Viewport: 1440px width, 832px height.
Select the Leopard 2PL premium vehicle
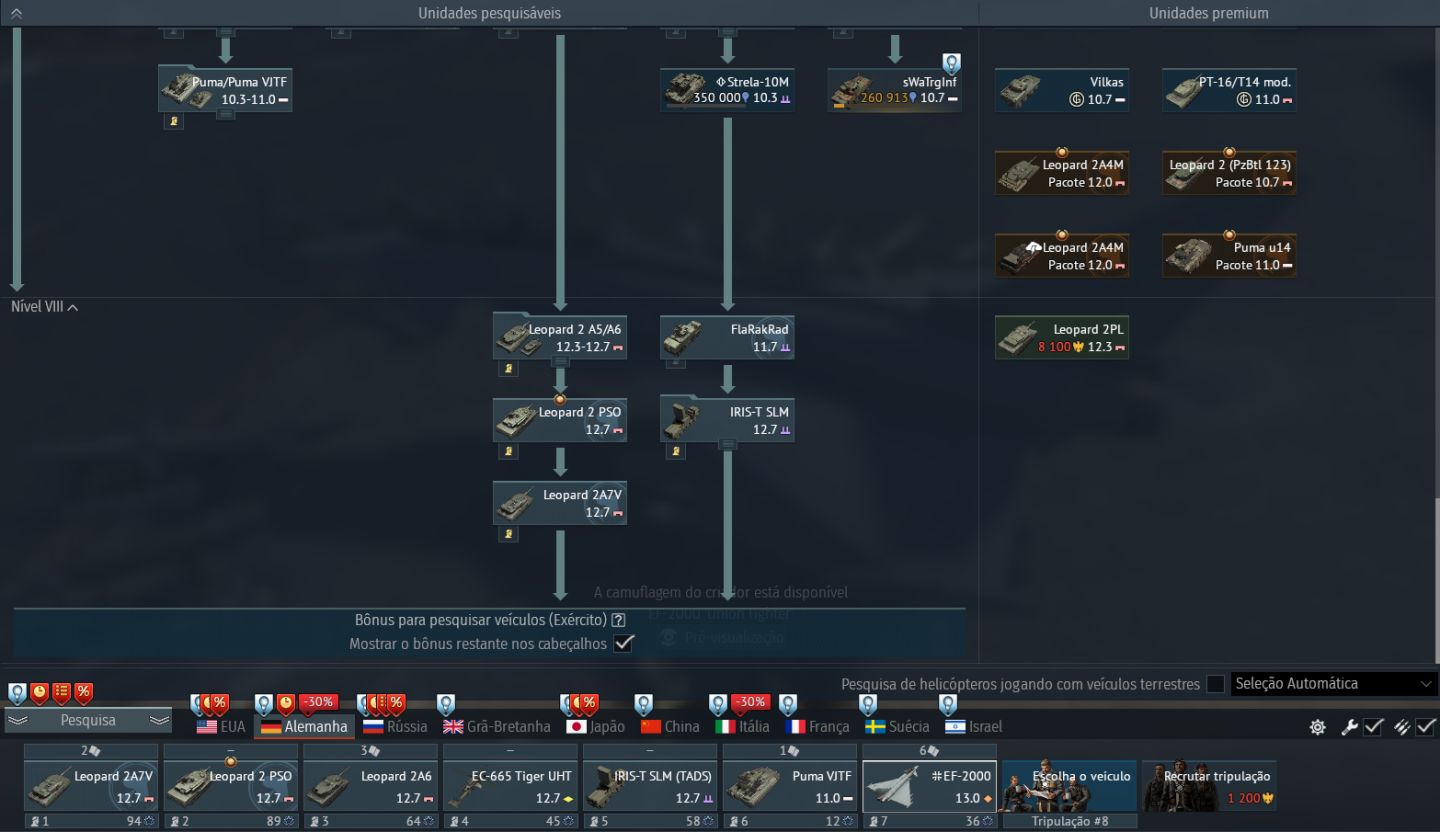click(x=1062, y=338)
